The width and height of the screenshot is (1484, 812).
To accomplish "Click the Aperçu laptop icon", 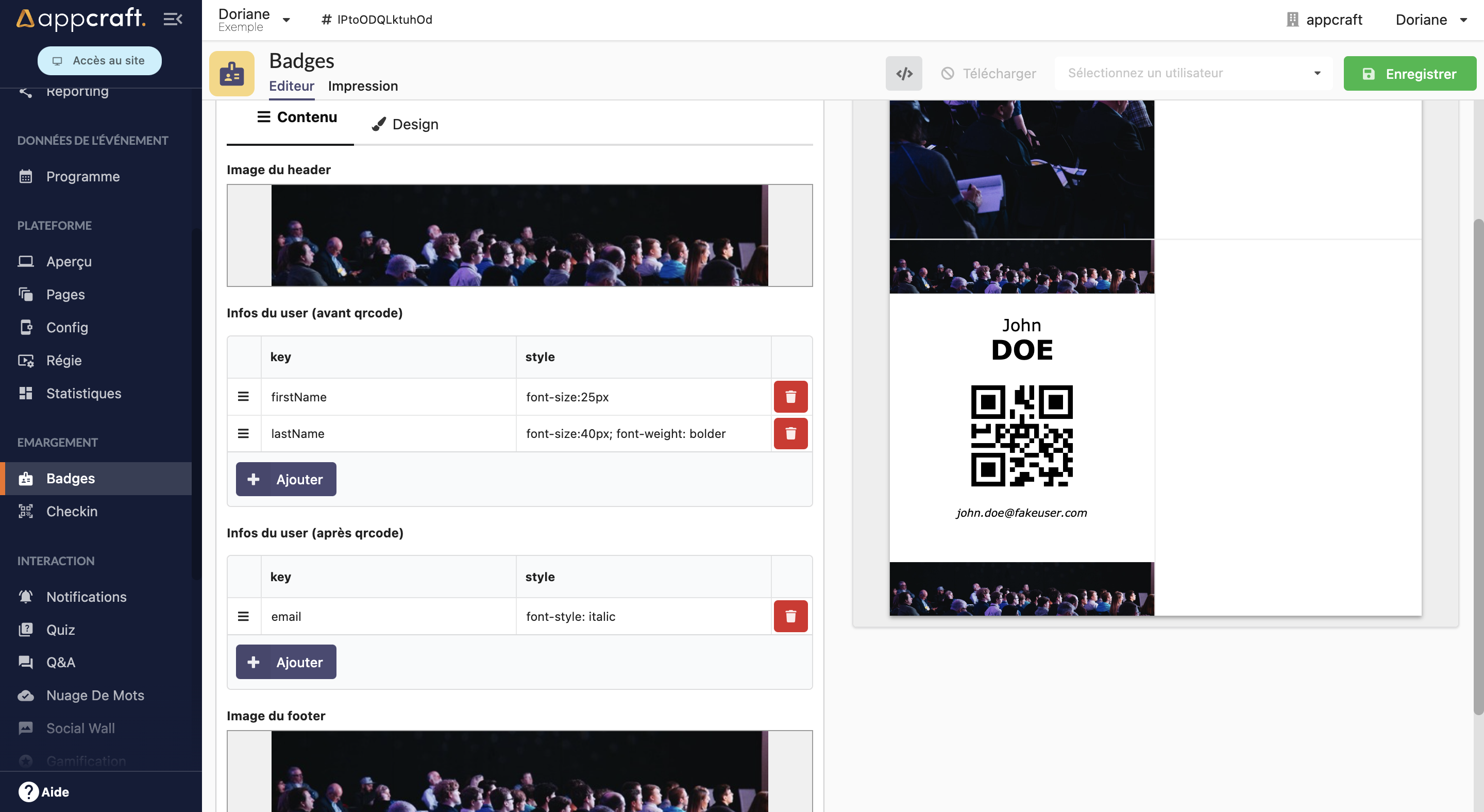I will [26, 261].
